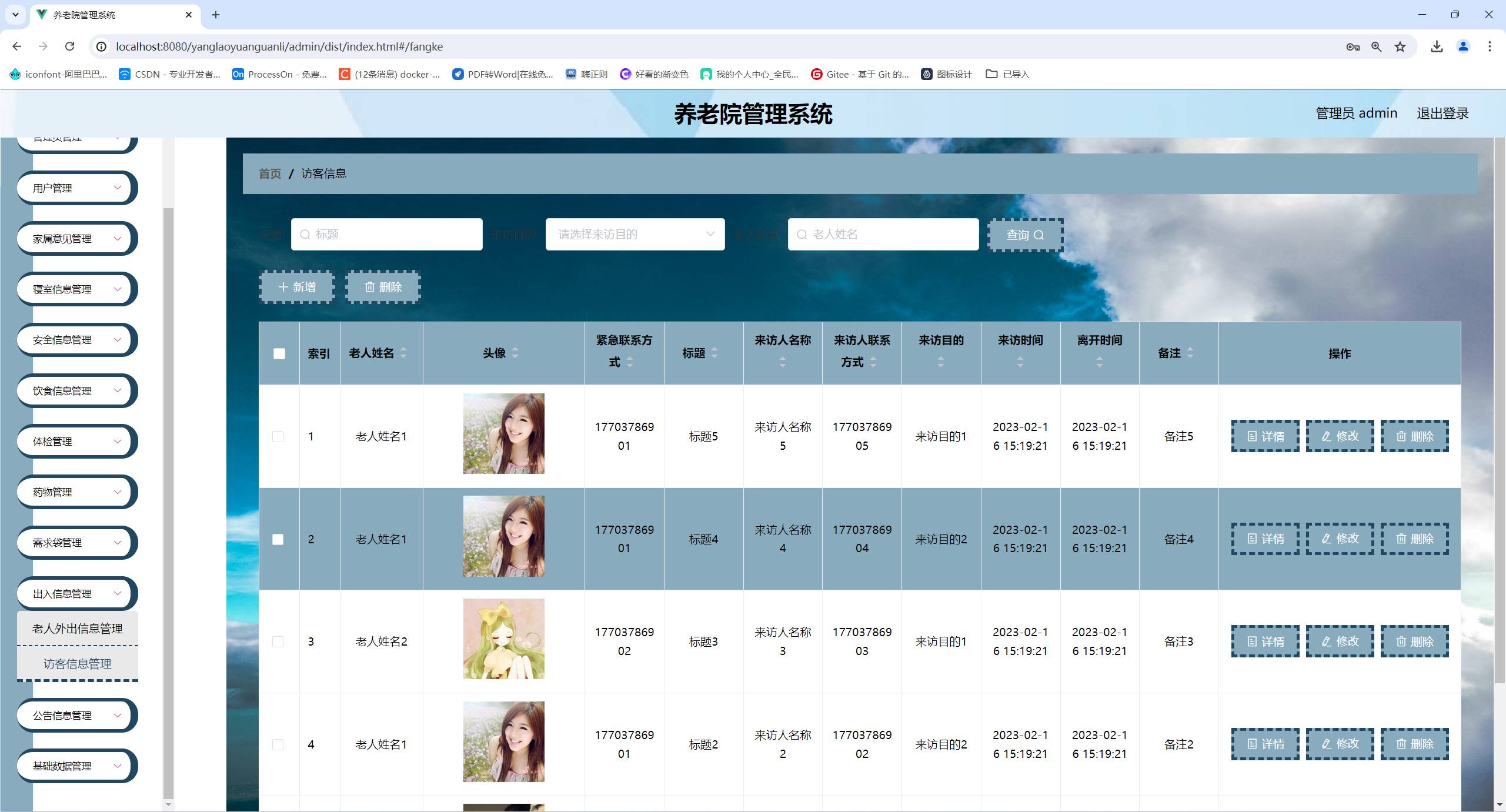Viewport: 1506px width, 812px height.
Task: Click the Gitee bookmark icon in bookmarks bar
Action: pos(816,74)
